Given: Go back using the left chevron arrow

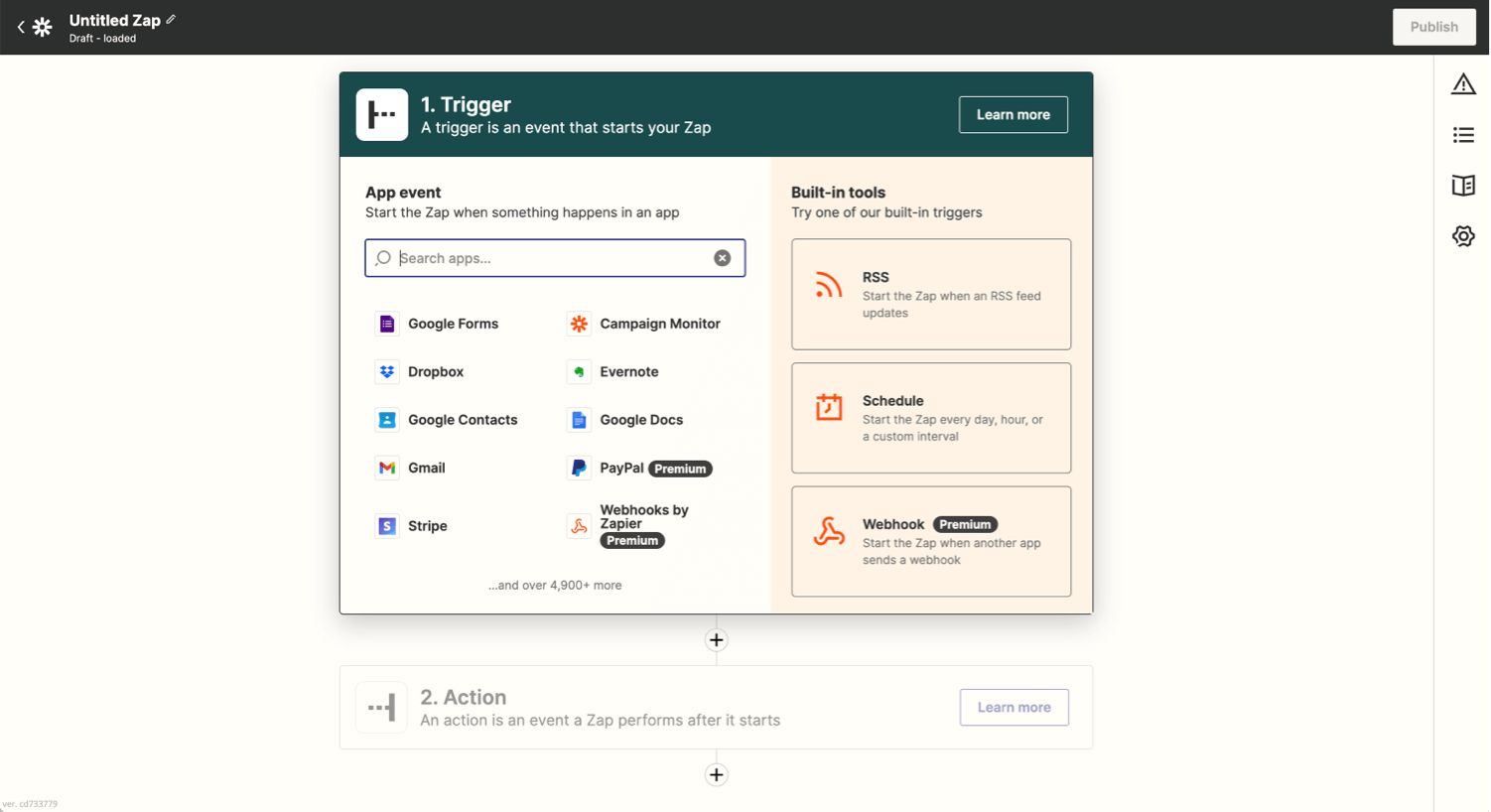Looking at the screenshot, I should [21, 27].
